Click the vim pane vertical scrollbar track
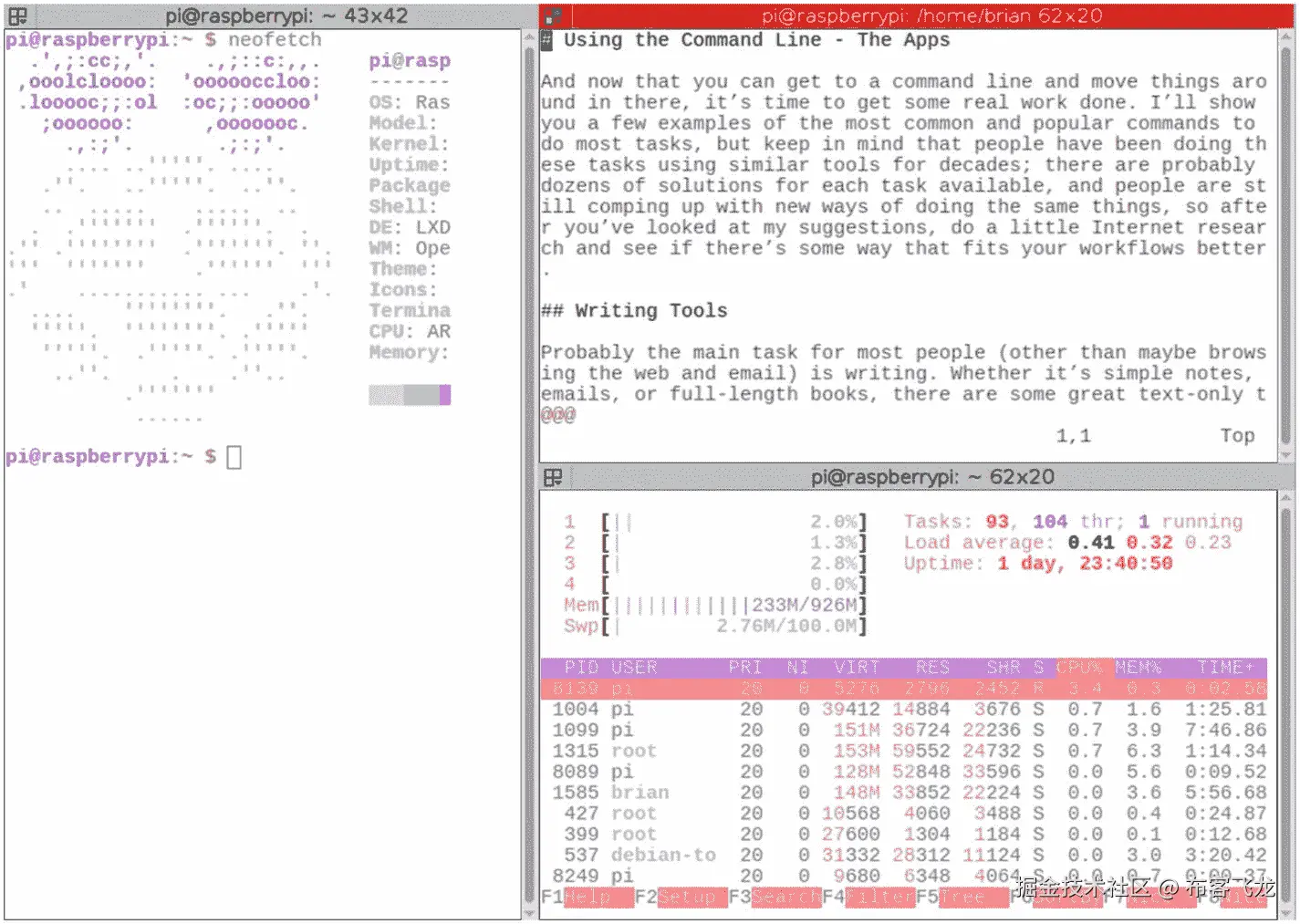The image size is (1300, 924). [1286, 246]
